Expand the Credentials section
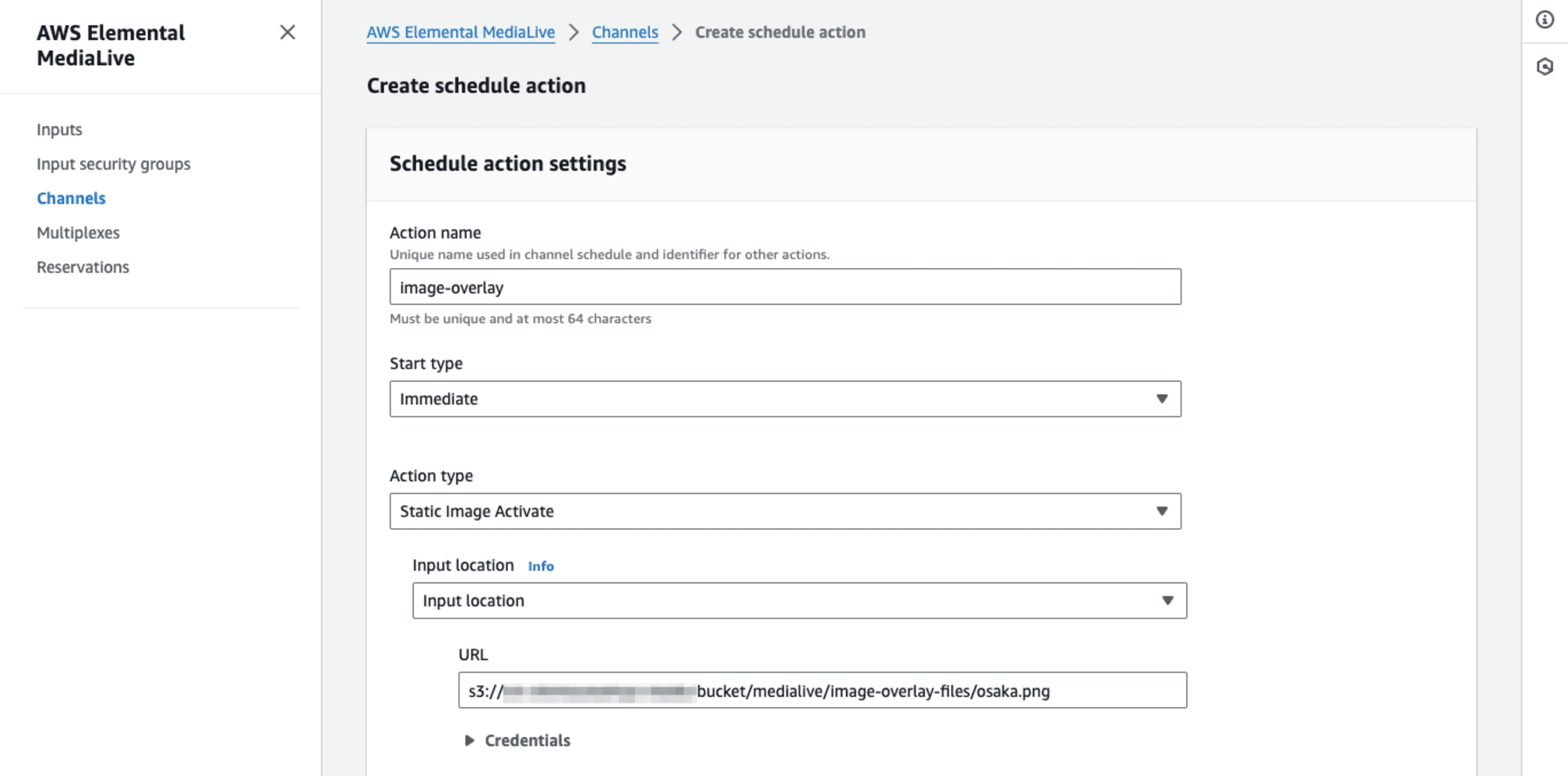This screenshot has width=1568, height=776. 518,741
